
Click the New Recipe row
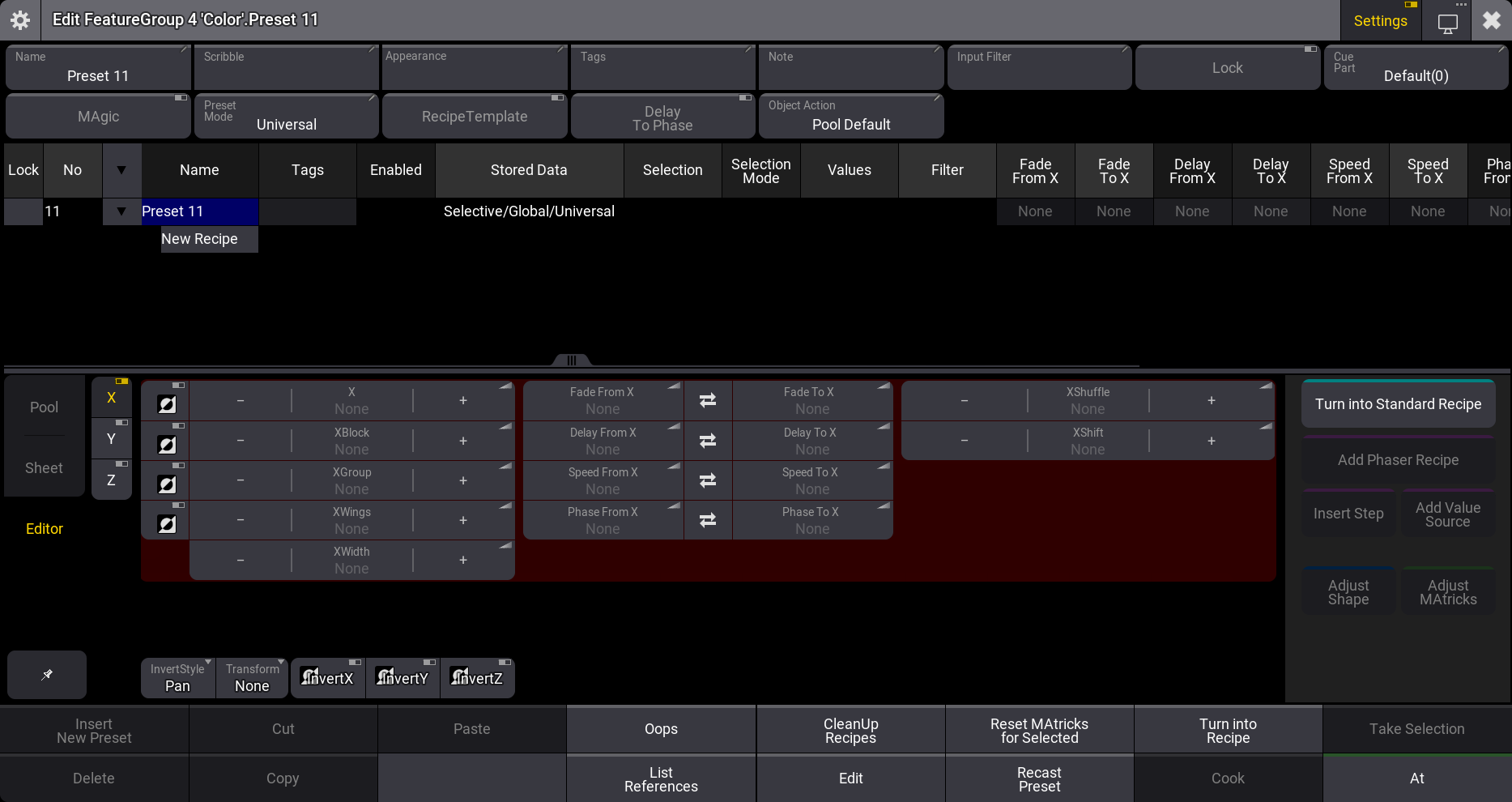click(209, 239)
